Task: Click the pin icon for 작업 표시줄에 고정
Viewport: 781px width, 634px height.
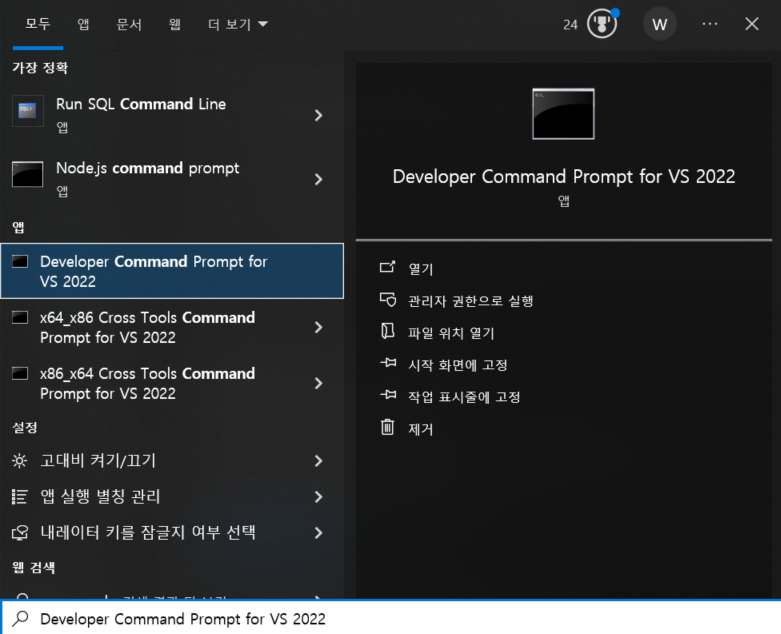Action: click(x=388, y=396)
